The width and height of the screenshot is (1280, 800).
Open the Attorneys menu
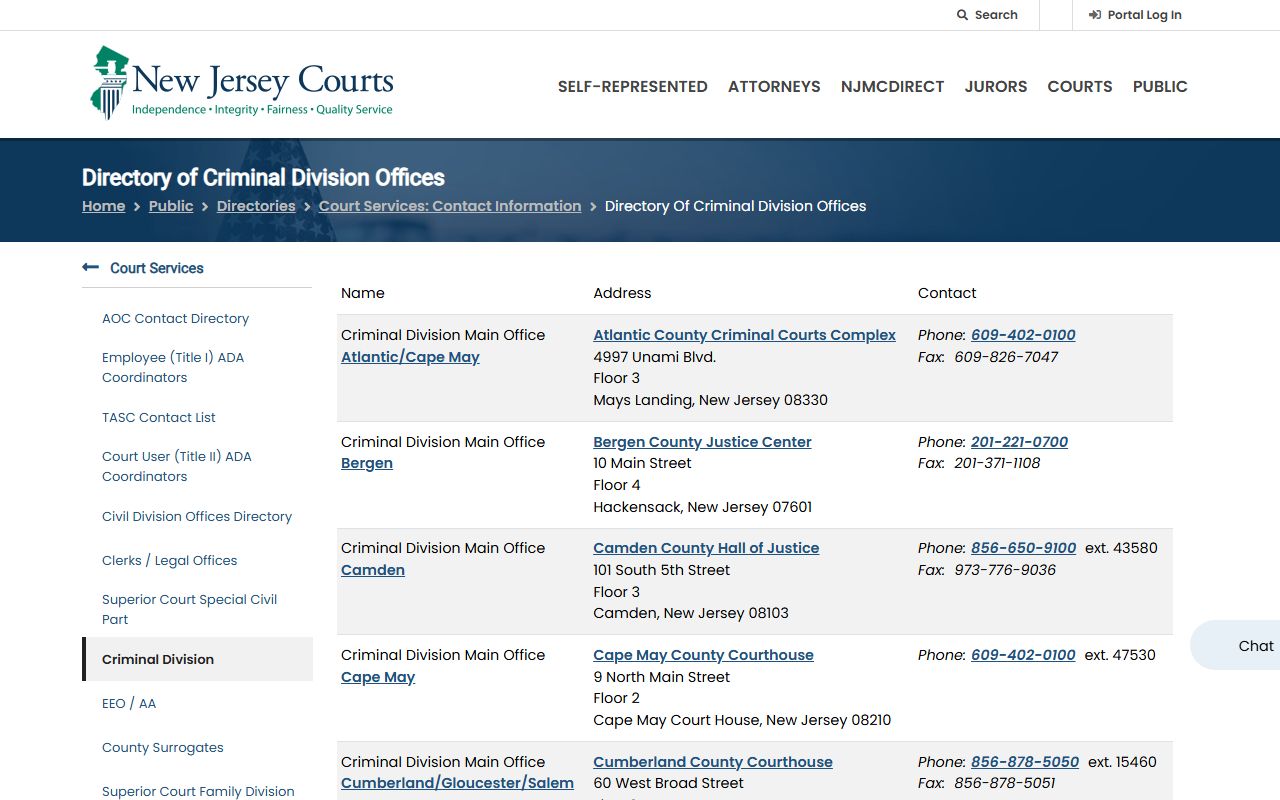[x=774, y=87]
